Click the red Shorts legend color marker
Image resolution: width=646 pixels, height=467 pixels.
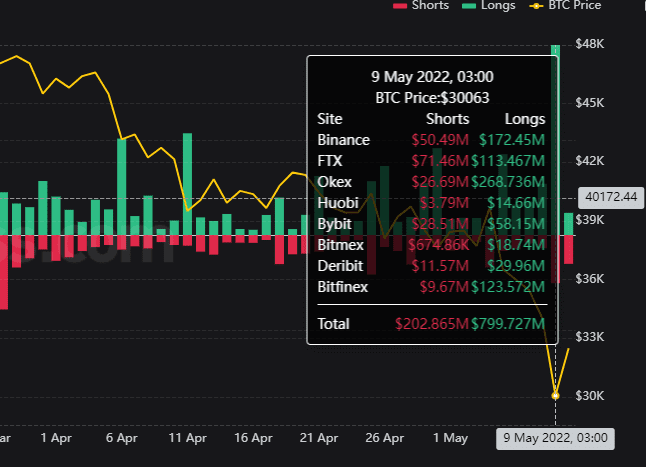point(400,6)
